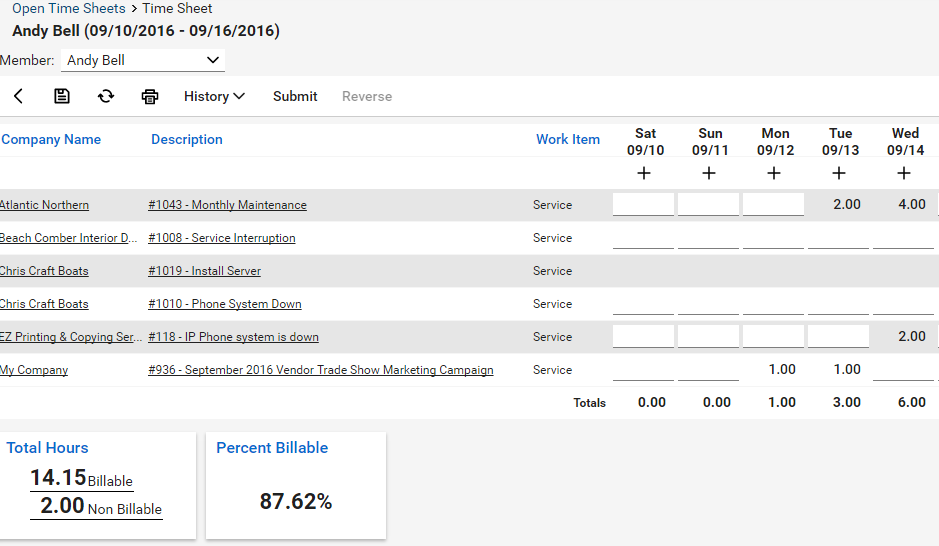Print the time sheet using printer icon

(150, 97)
